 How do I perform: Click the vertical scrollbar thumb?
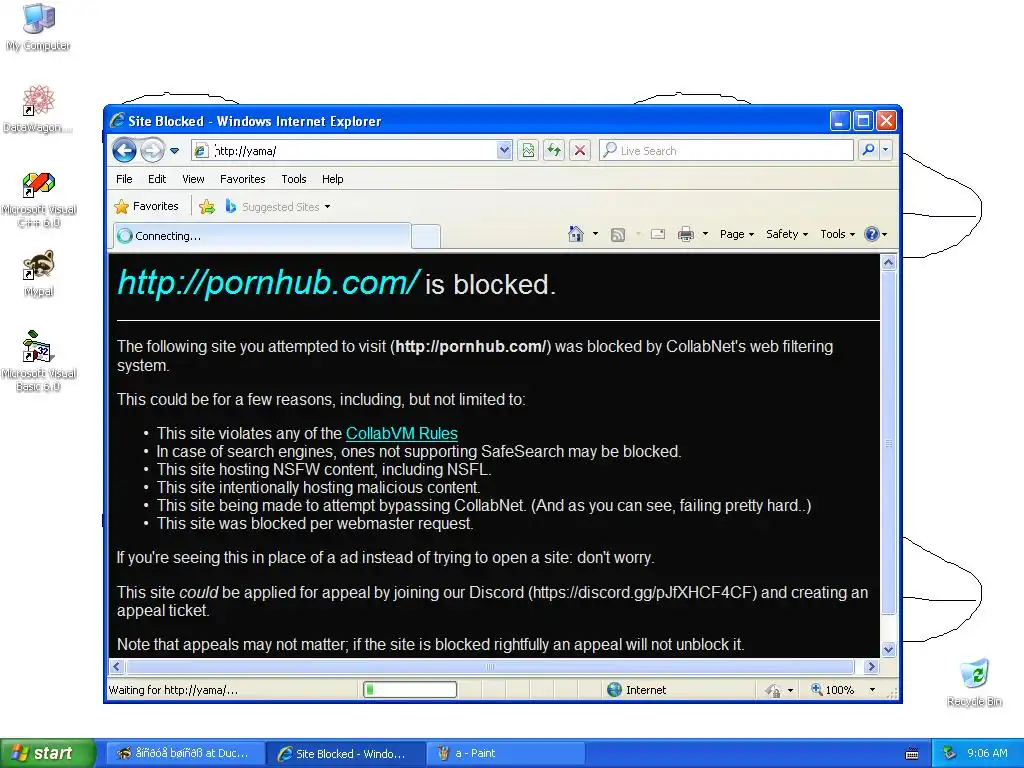click(888, 443)
